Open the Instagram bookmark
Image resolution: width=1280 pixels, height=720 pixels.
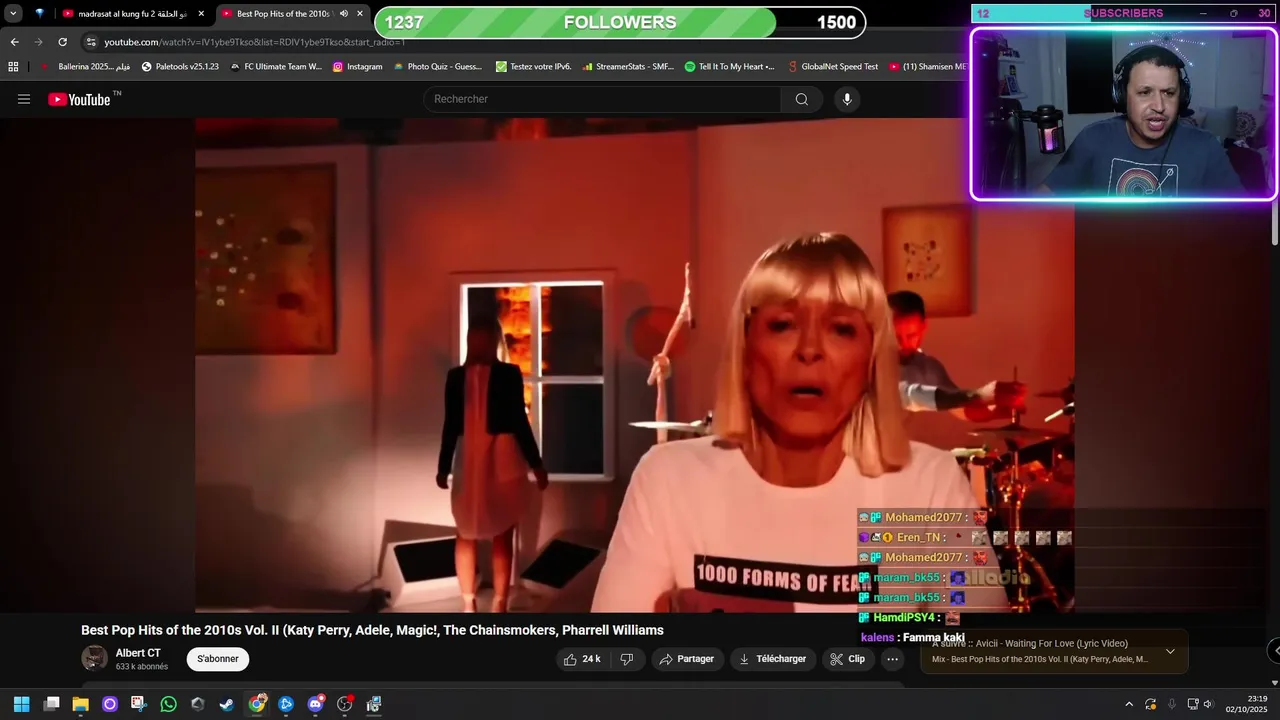pos(357,67)
